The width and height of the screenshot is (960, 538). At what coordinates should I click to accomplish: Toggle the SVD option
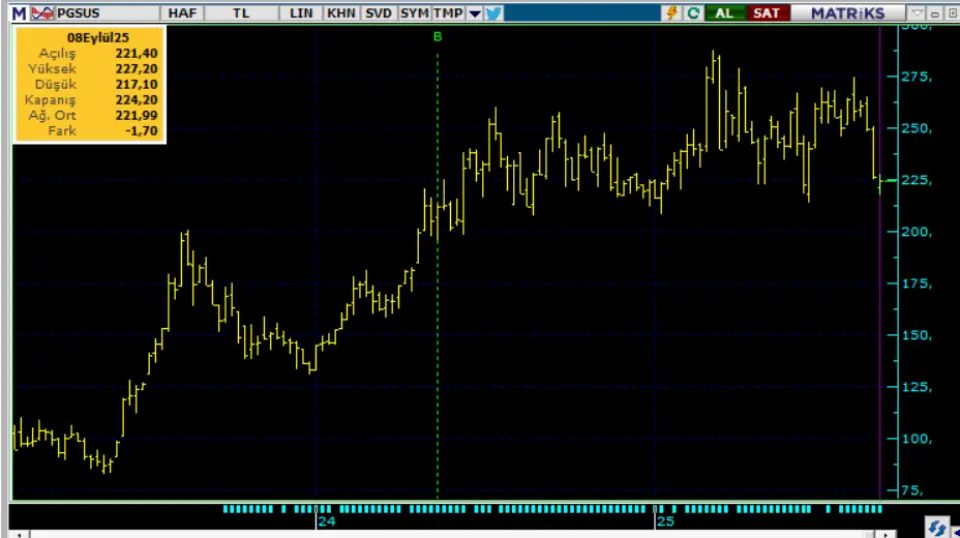pyautogui.click(x=378, y=13)
